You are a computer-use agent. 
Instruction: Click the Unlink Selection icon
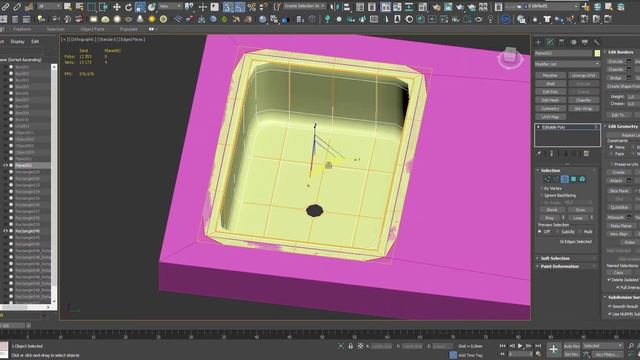pyautogui.click(x=17, y=7)
